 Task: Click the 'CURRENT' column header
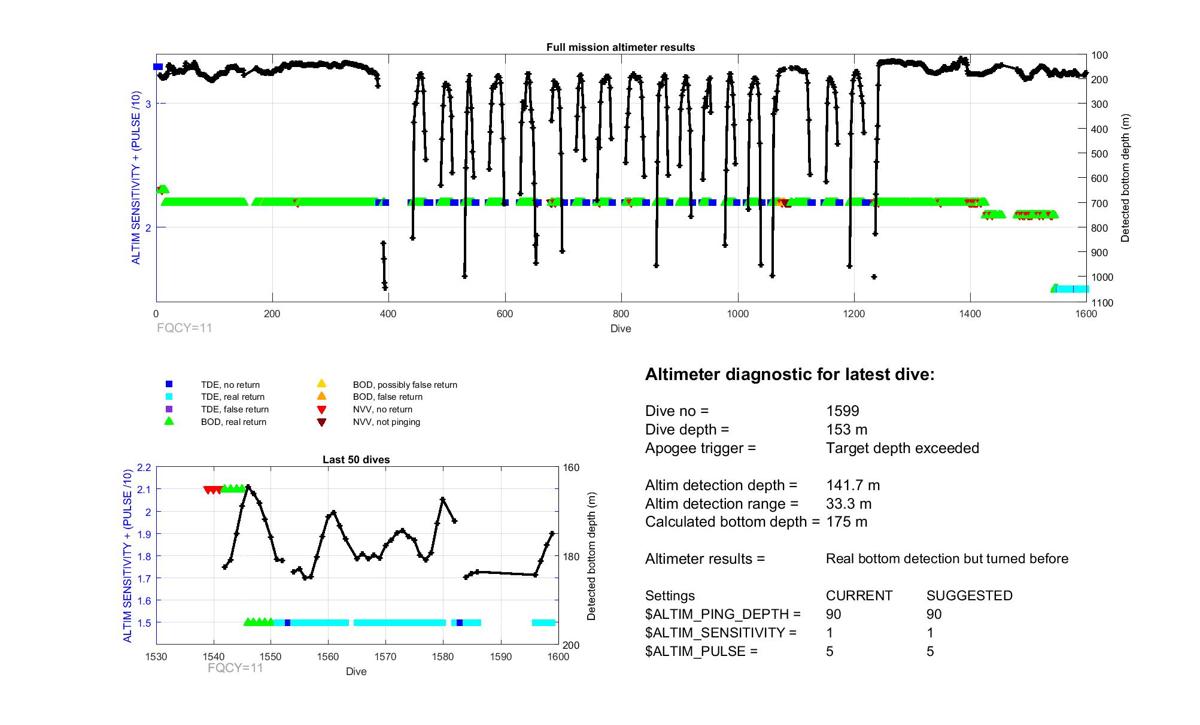tap(859, 596)
